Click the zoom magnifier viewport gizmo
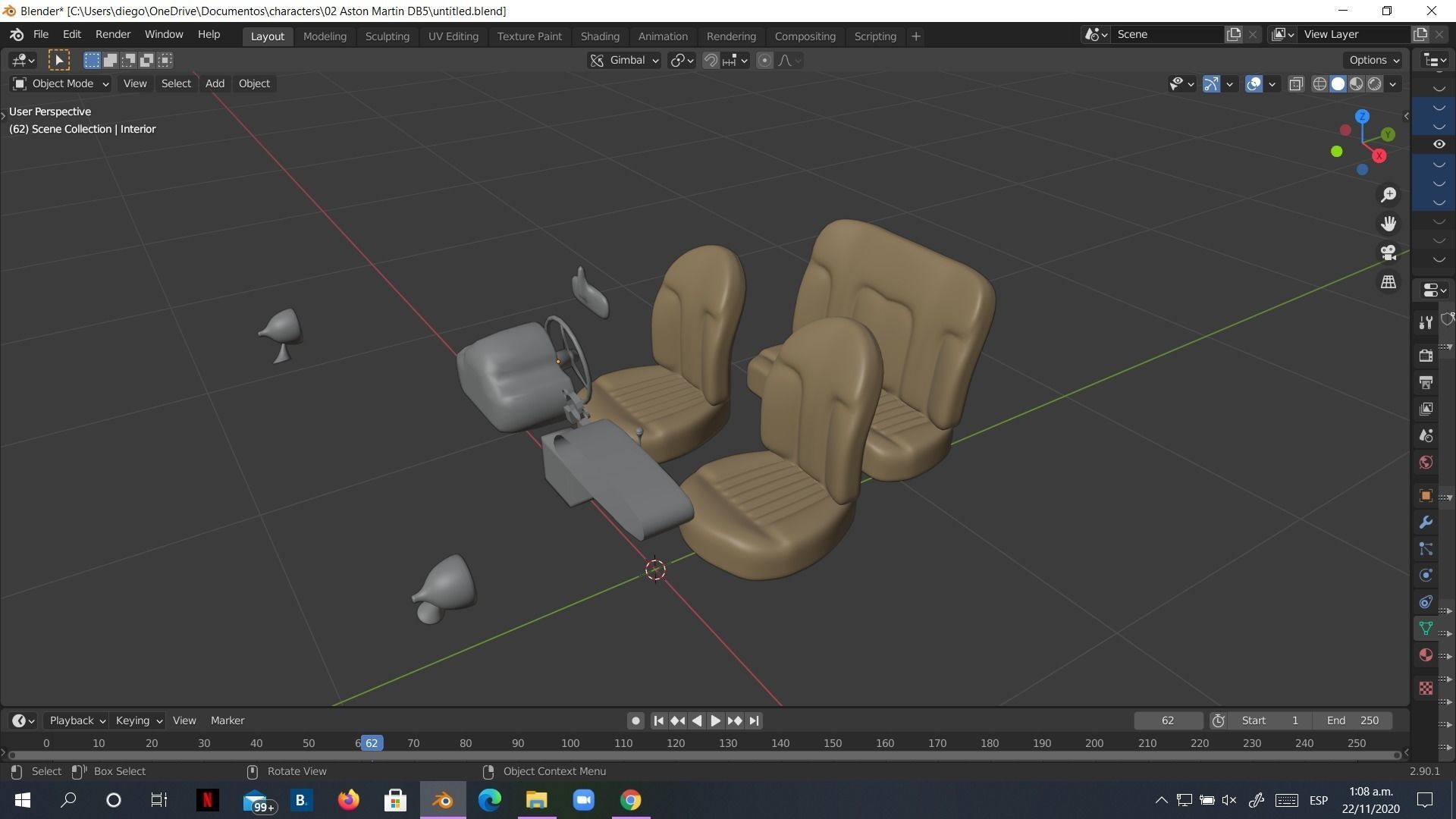Viewport: 1456px width, 819px height. tap(1389, 195)
